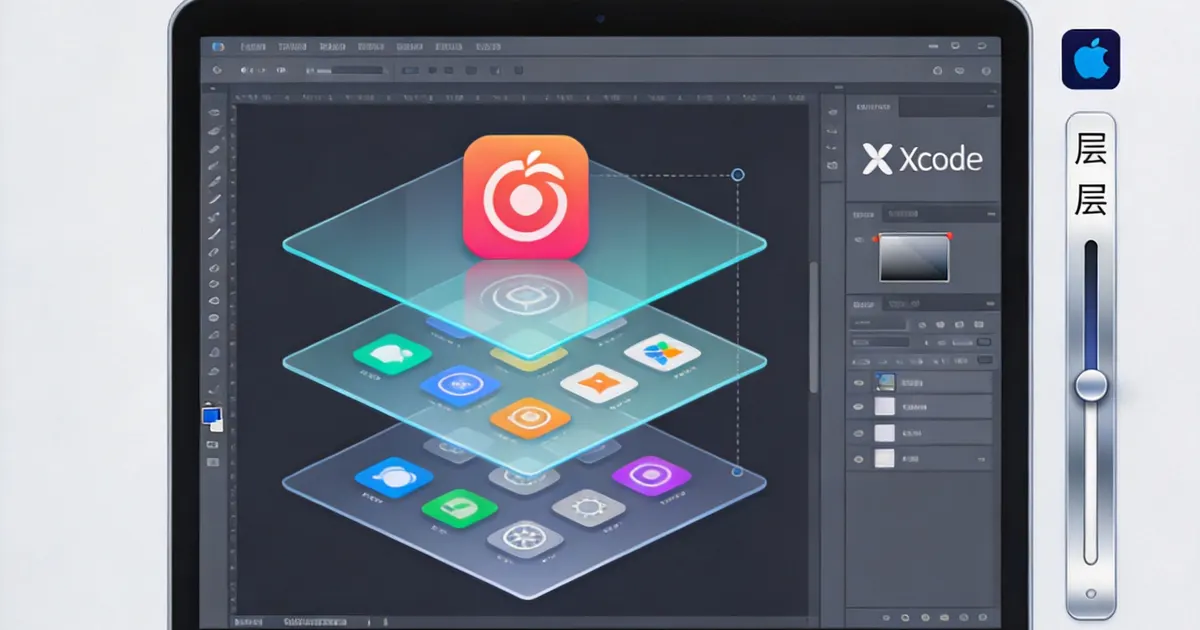Image resolution: width=1200 pixels, height=630 pixels.
Task: Click the blue app logo in the menu bar
Action: pyautogui.click(x=218, y=46)
